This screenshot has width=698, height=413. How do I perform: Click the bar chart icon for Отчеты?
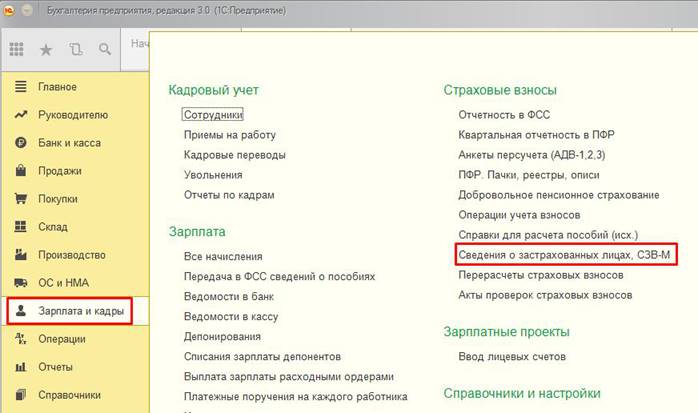click(19, 367)
